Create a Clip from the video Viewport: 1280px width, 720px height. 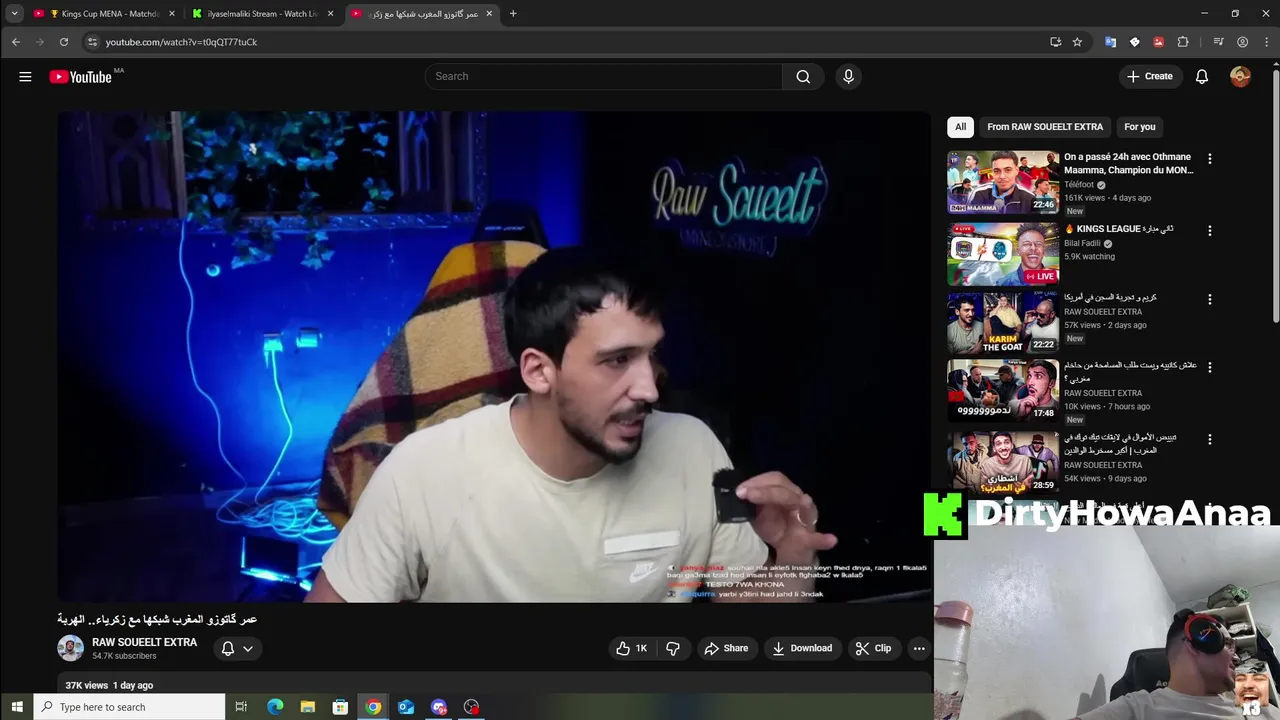click(873, 648)
